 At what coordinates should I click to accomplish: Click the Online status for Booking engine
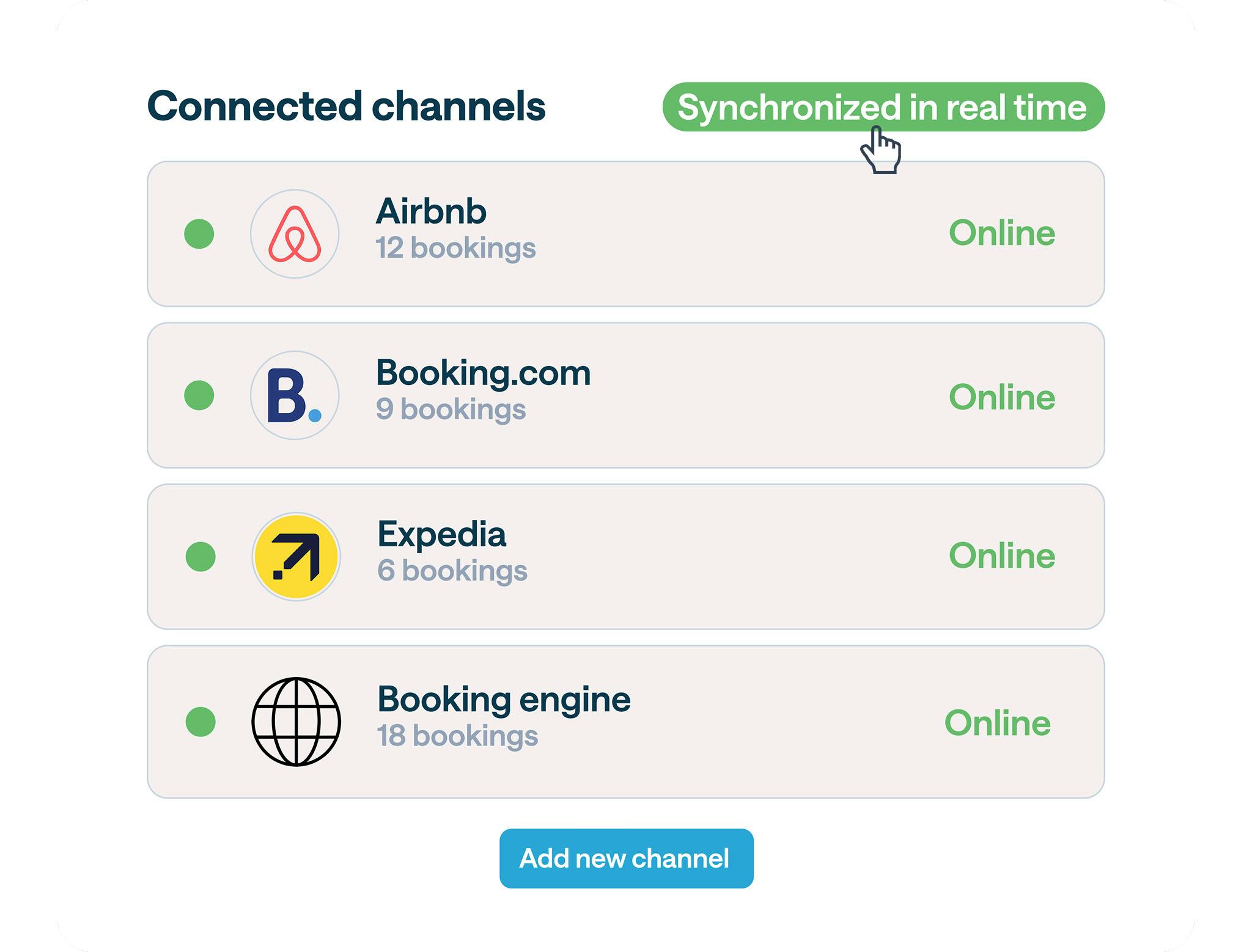point(997,723)
